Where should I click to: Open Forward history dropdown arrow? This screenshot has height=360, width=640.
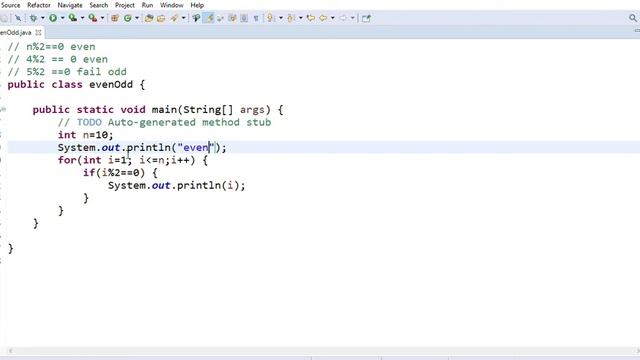point(353,18)
